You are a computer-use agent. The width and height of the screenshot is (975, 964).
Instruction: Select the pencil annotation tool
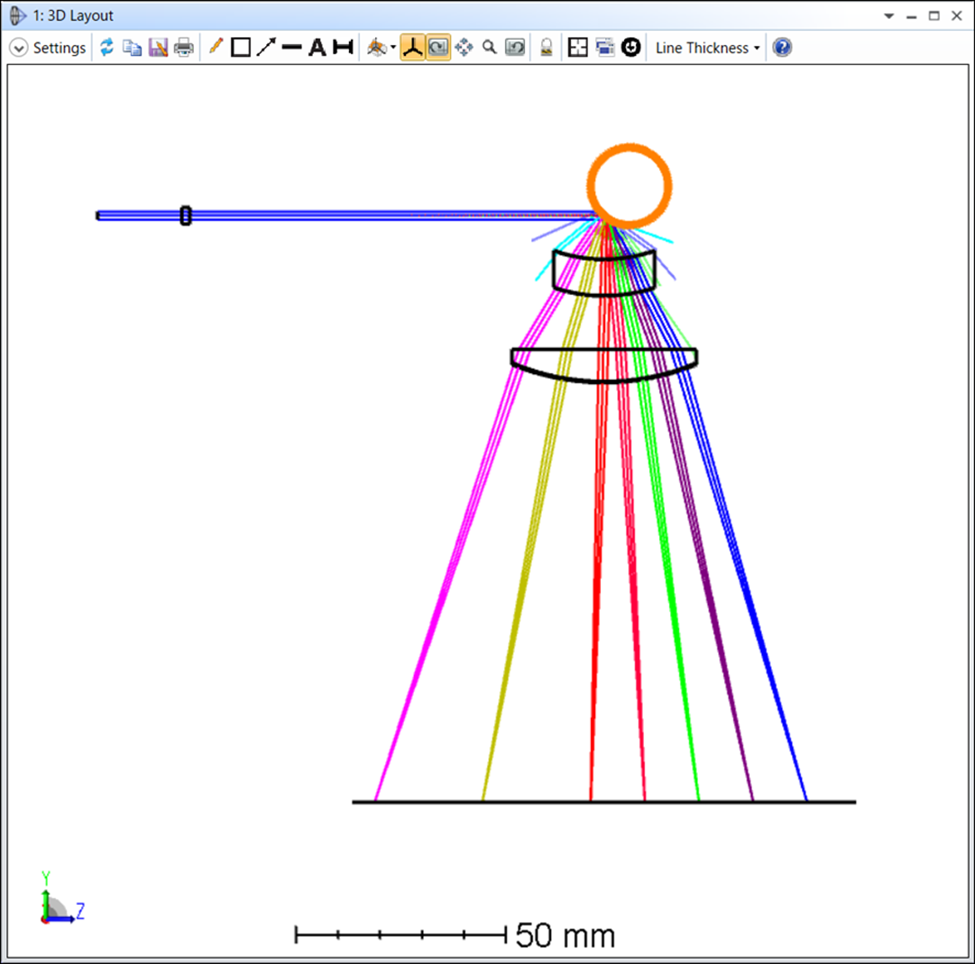(x=215, y=47)
